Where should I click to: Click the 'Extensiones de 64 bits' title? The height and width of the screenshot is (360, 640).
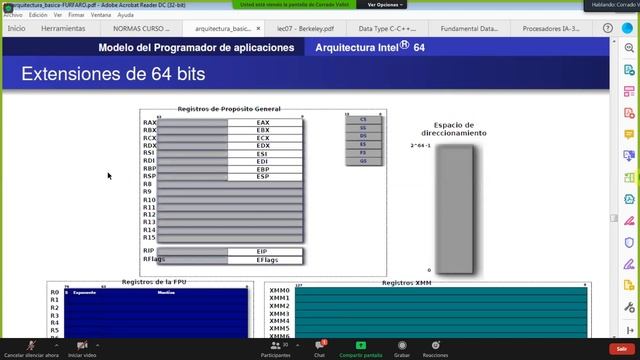point(113,74)
